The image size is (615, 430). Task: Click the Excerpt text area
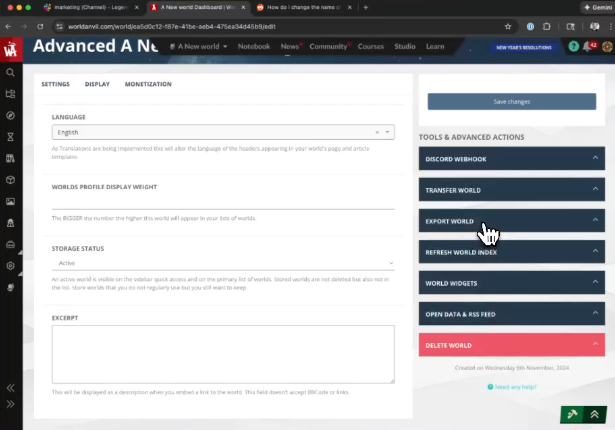223,354
